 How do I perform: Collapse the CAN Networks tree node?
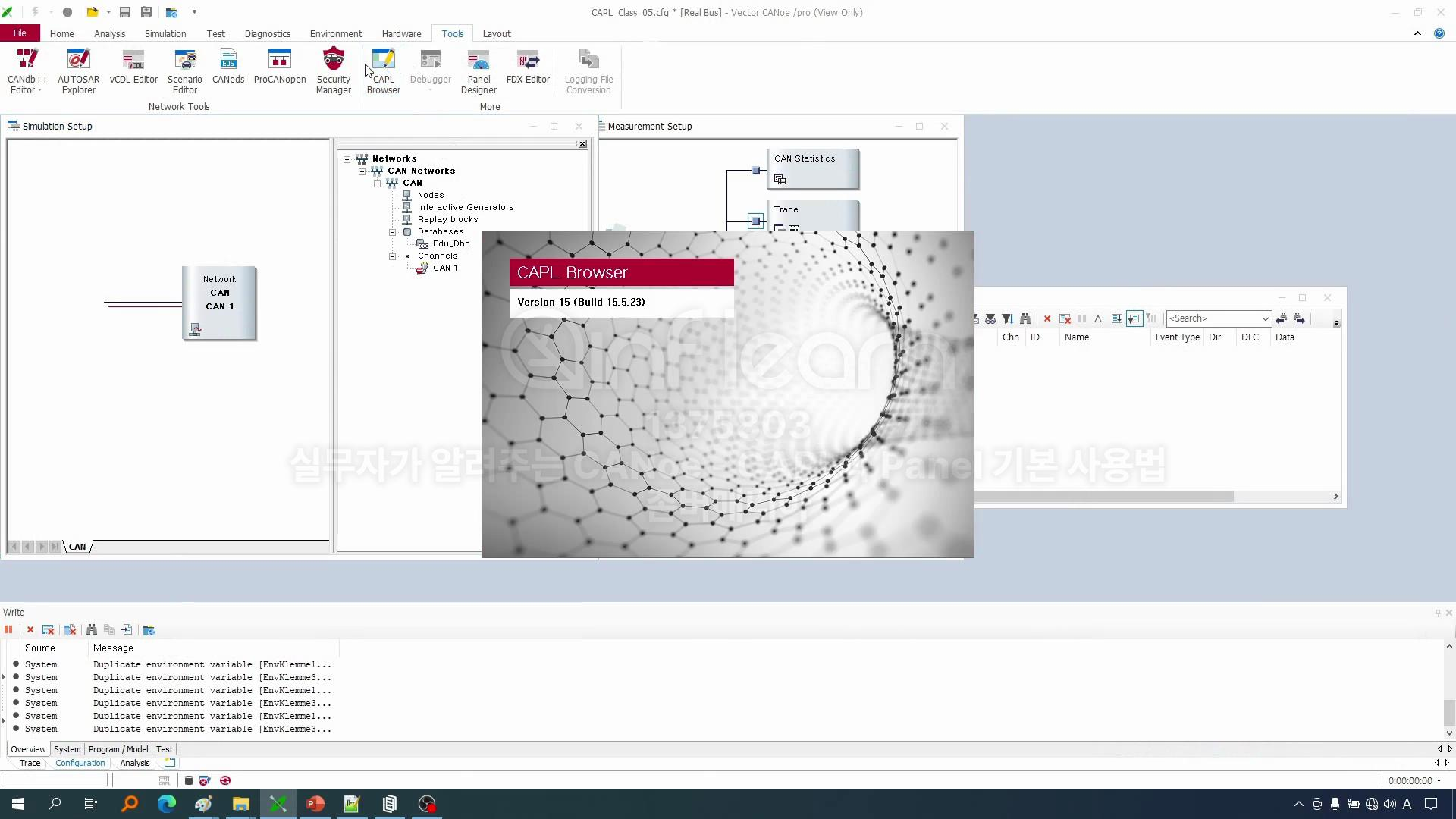tap(362, 171)
